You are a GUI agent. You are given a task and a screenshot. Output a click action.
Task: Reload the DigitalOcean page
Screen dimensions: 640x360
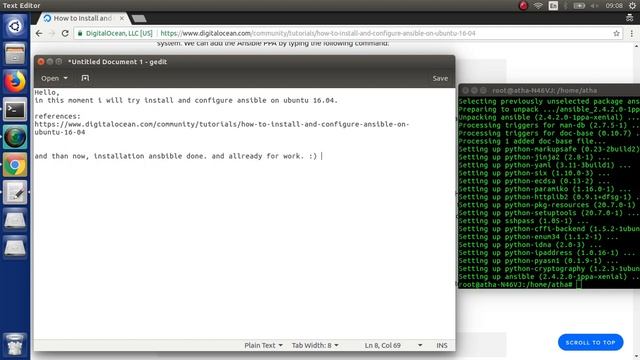coord(65,33)
